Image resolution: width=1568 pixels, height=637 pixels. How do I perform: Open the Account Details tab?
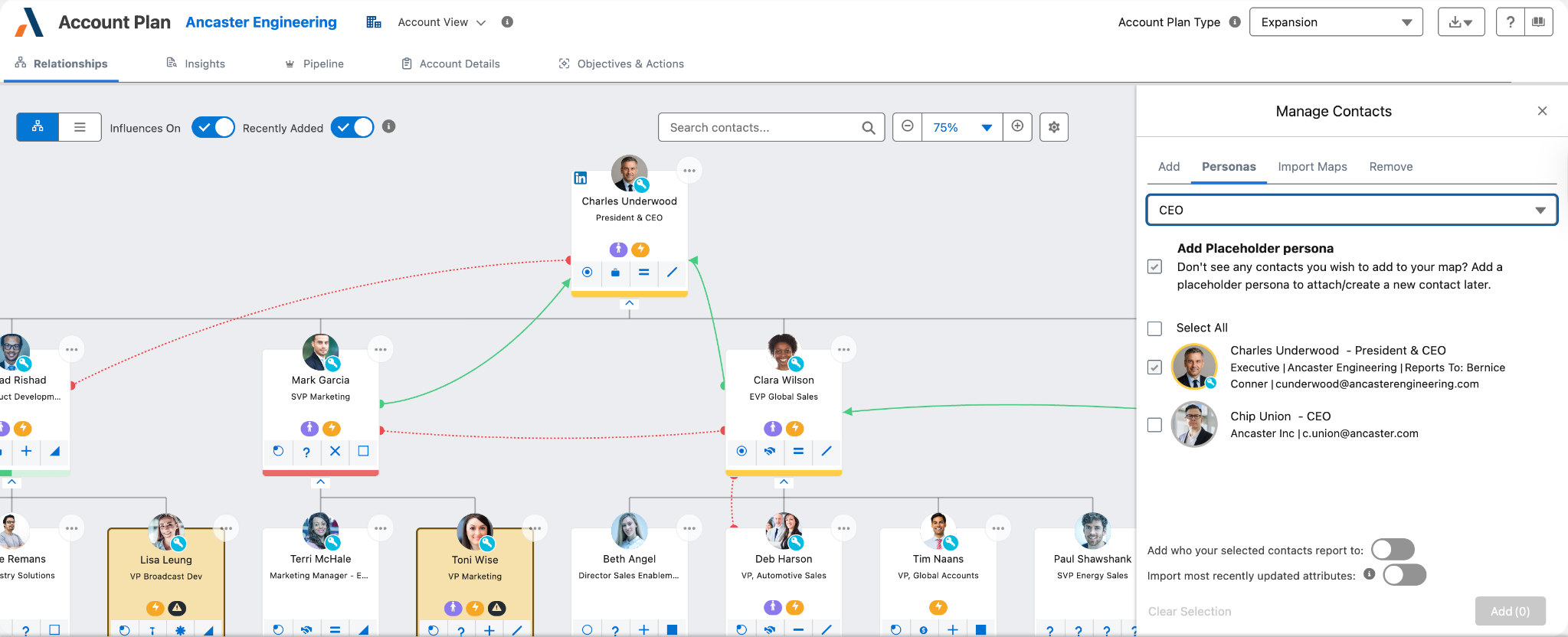click(x=451, y=64)
